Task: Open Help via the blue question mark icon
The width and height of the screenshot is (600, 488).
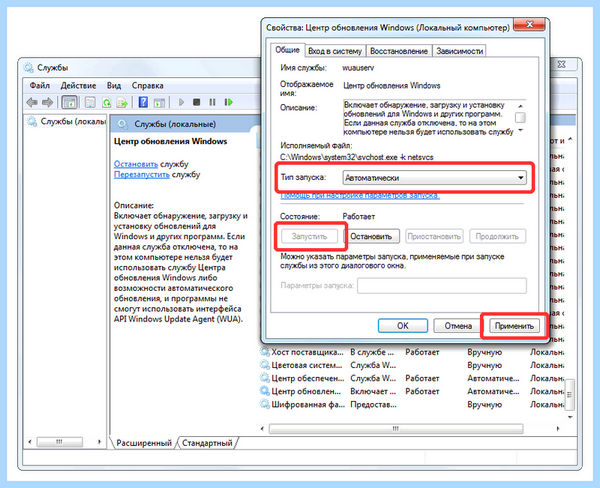Action: coord(143,102)
